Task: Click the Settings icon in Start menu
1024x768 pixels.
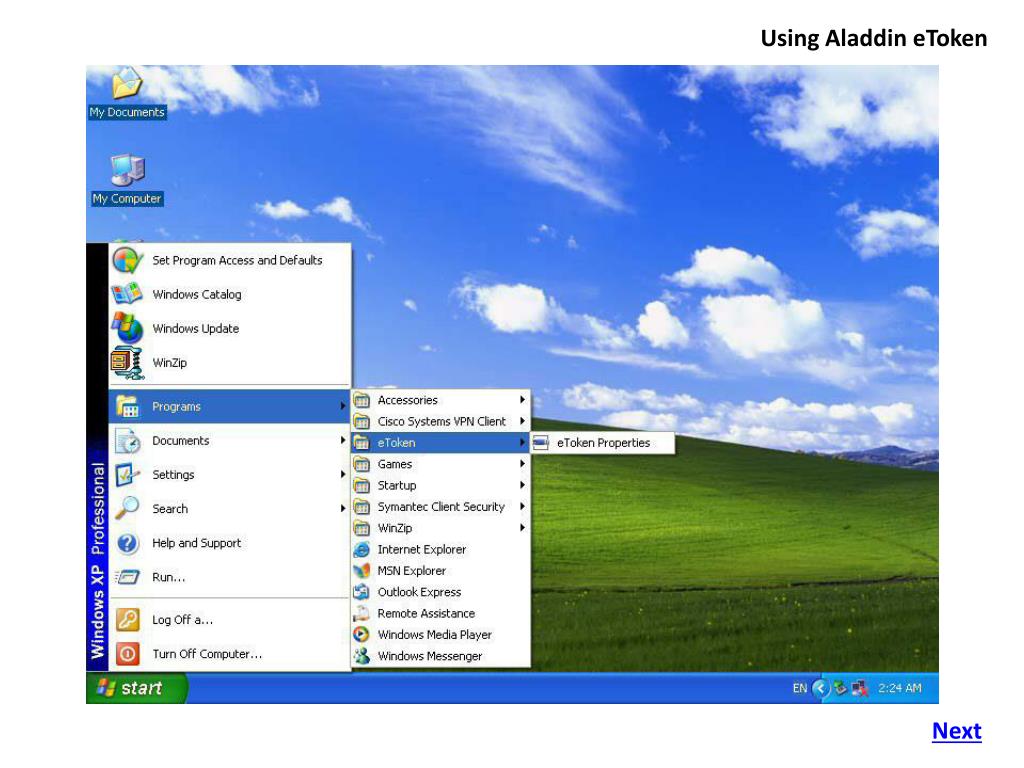Action: click(127, 475)
